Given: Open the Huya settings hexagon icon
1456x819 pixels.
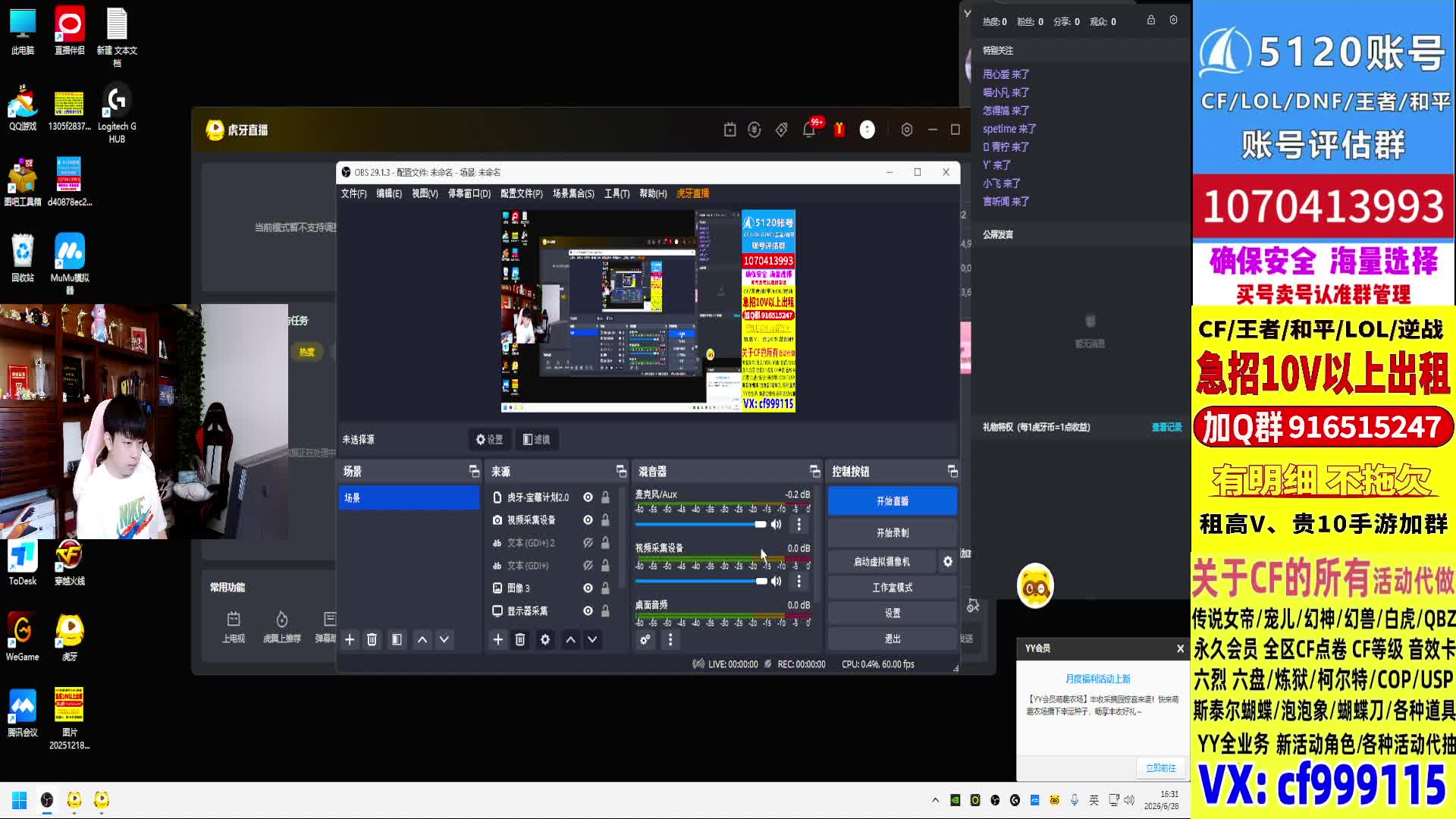Looking at the screenshot, I should point(907,130).
